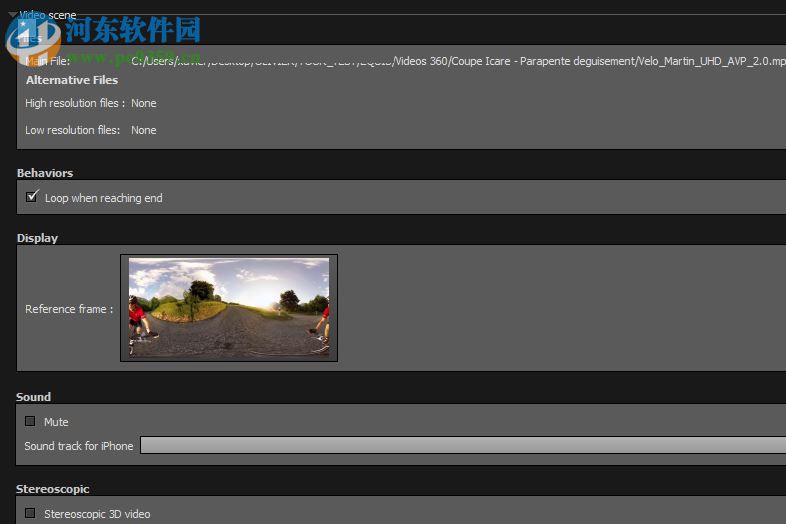This screenshot has width=786, height=524.
Task: Click the Reference frame label
Action: pos(69,309)
